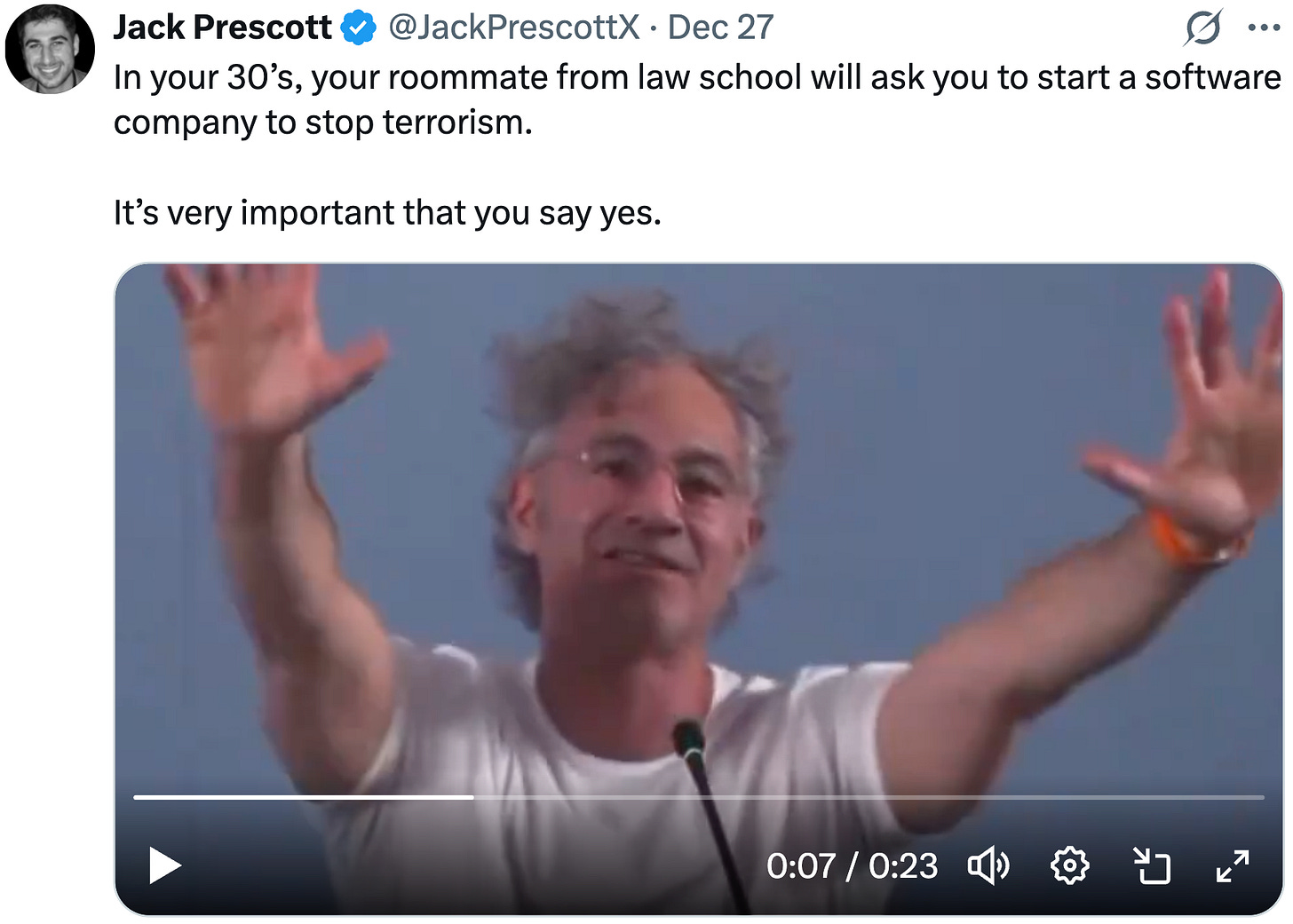Open the Grok slashed-circle icon

pyautogui.click(x=1203, y=28)
